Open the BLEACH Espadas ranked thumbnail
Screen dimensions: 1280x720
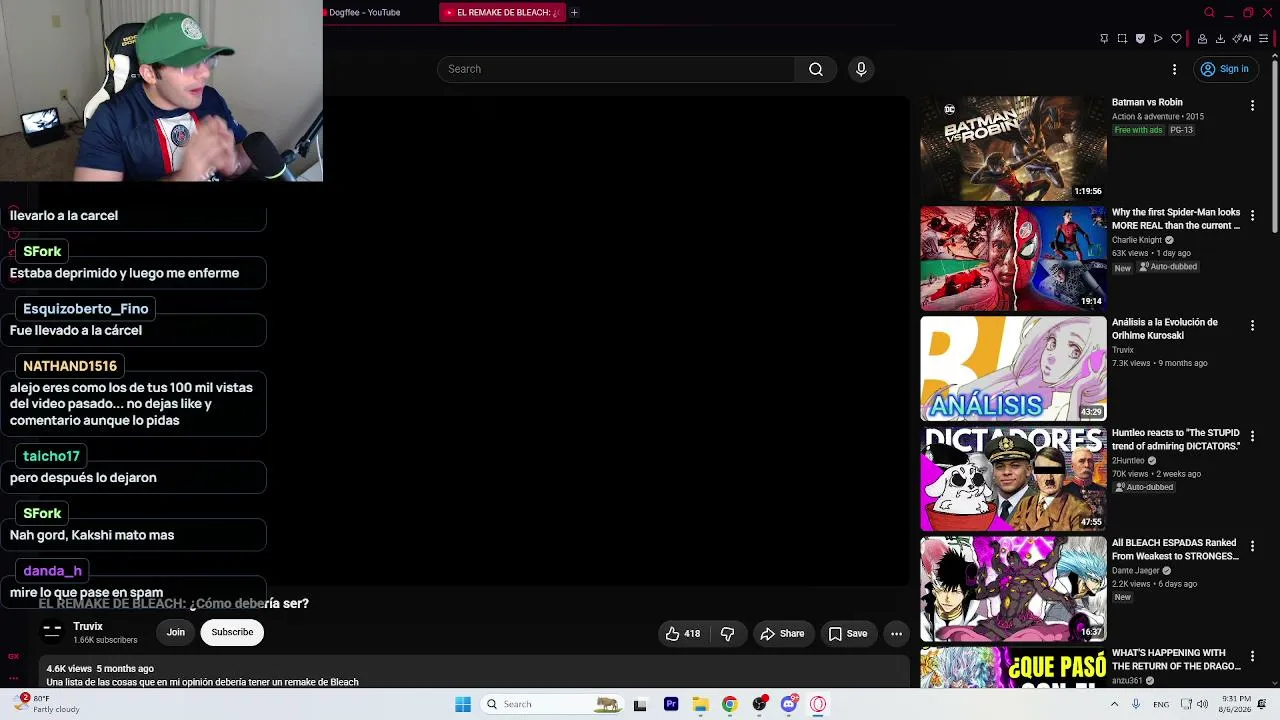click(x=1013, y=589)
